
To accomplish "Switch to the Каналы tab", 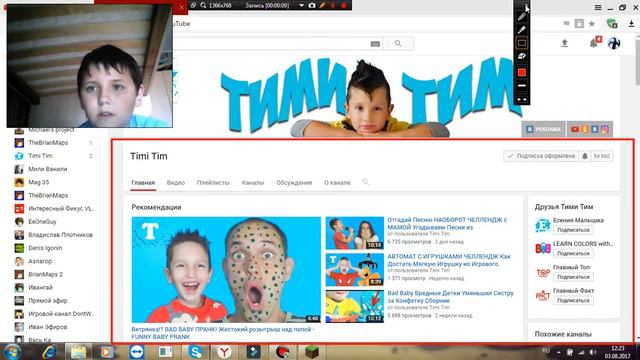I will 253,182.
